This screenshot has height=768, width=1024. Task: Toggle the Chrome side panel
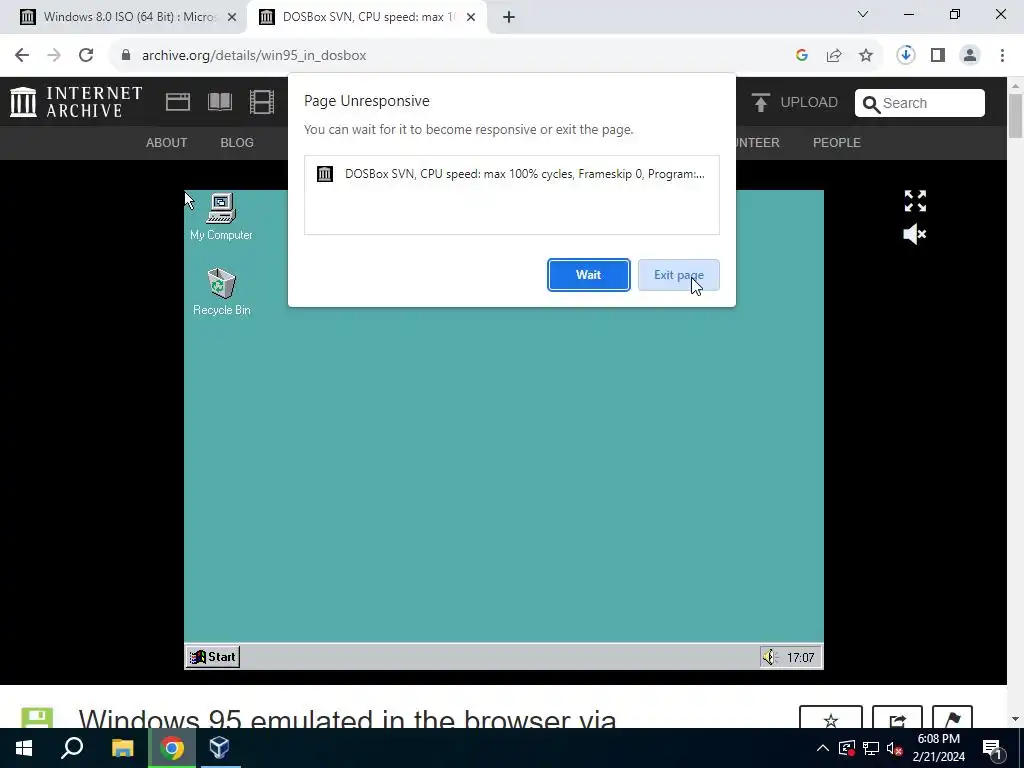938,56
